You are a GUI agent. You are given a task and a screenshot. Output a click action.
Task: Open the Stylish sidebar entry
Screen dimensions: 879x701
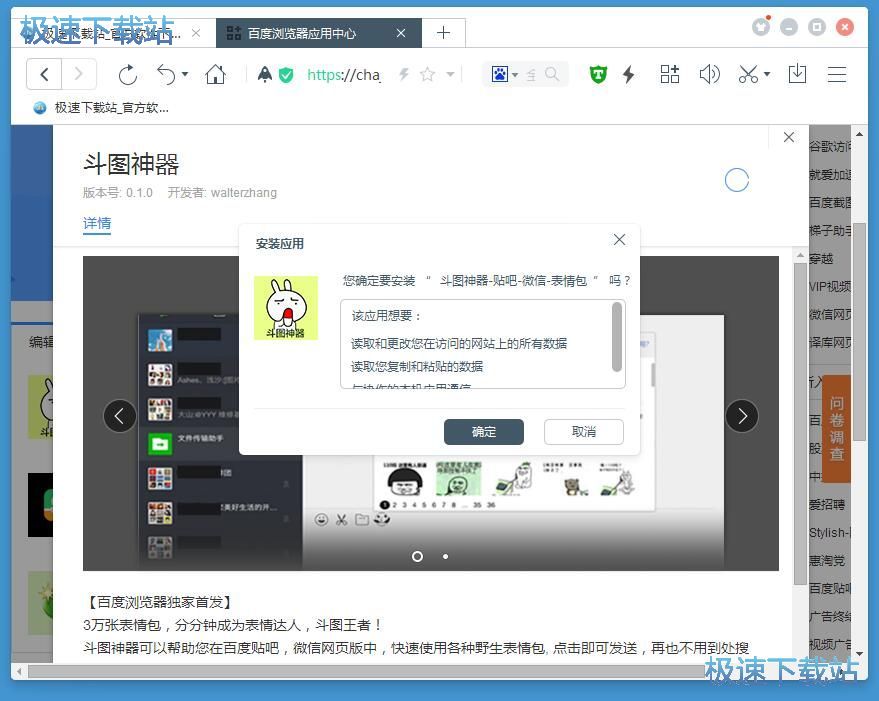click(x=830, y=533)
